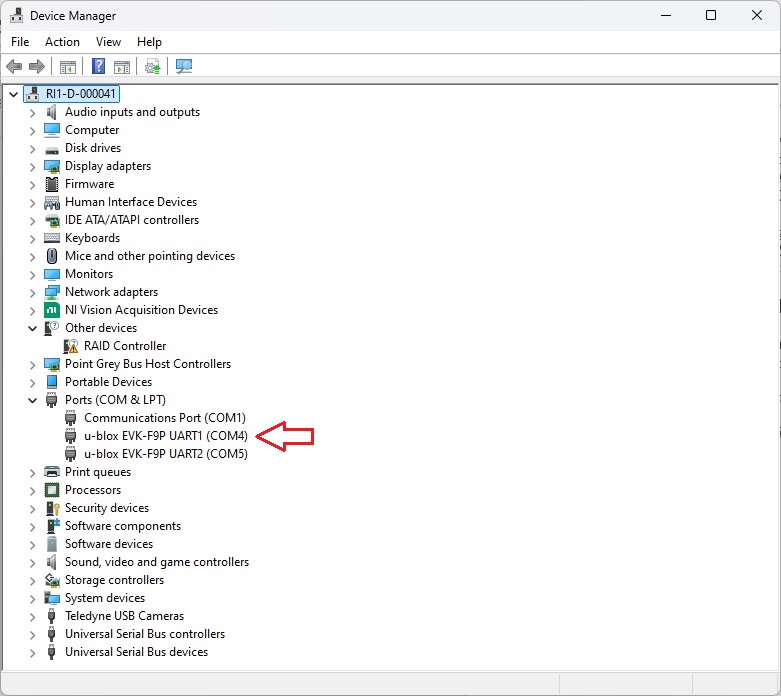This screenshot has height=696, width=781.
Task: Expand the Monitors category
Action: [x=32, y=275]
